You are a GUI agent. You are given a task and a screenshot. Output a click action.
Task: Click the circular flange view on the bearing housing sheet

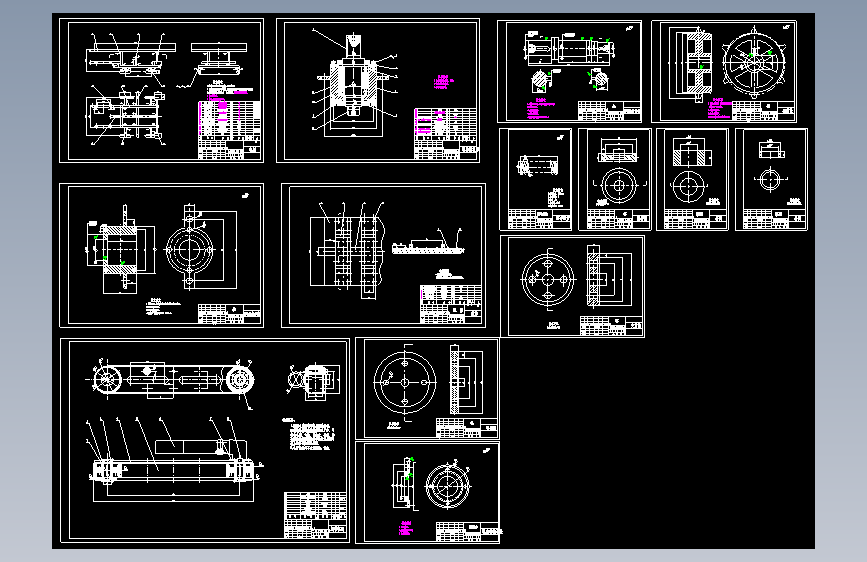pos(189,250)
